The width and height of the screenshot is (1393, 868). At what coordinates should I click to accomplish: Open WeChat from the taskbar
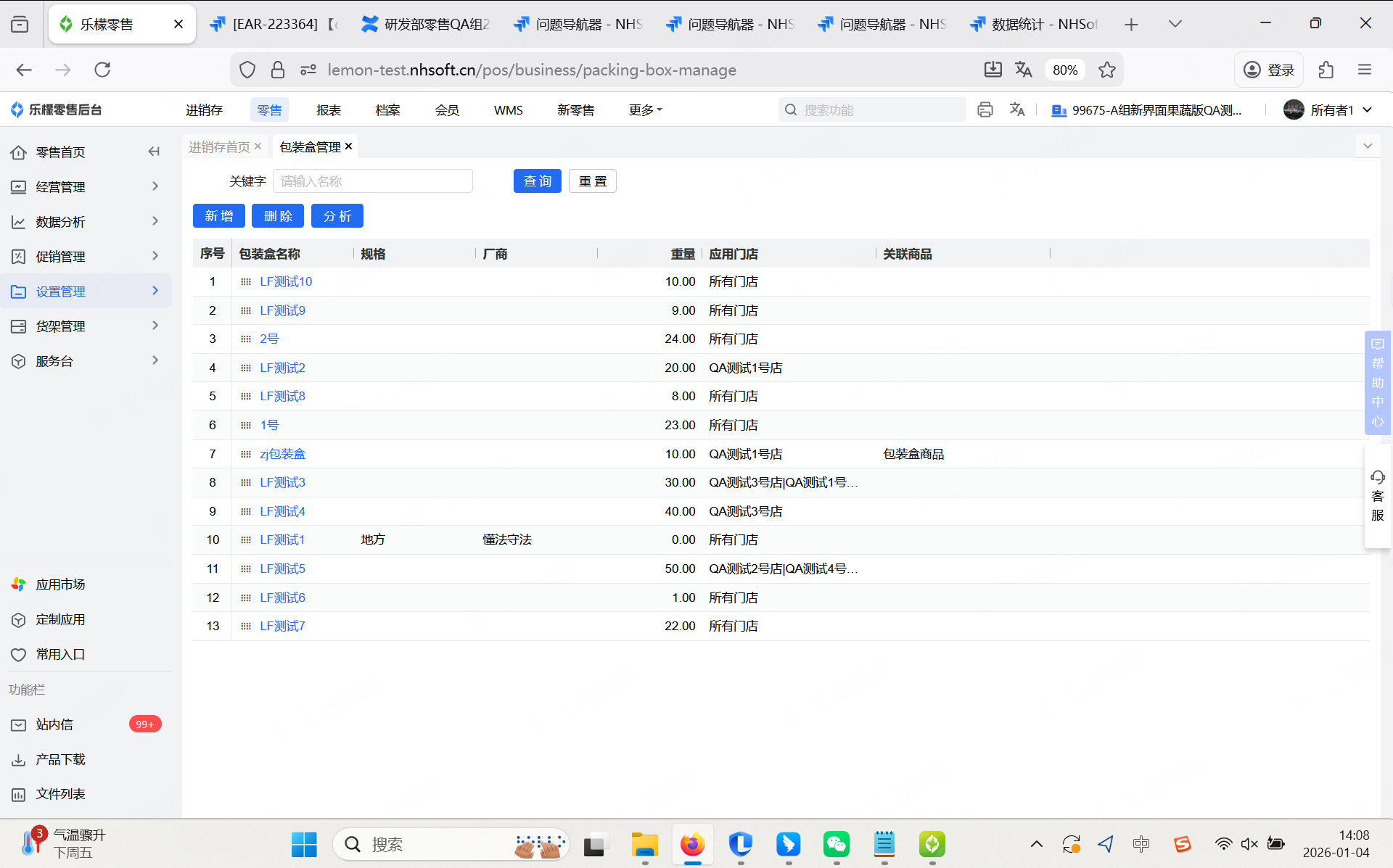pos(836,844)
